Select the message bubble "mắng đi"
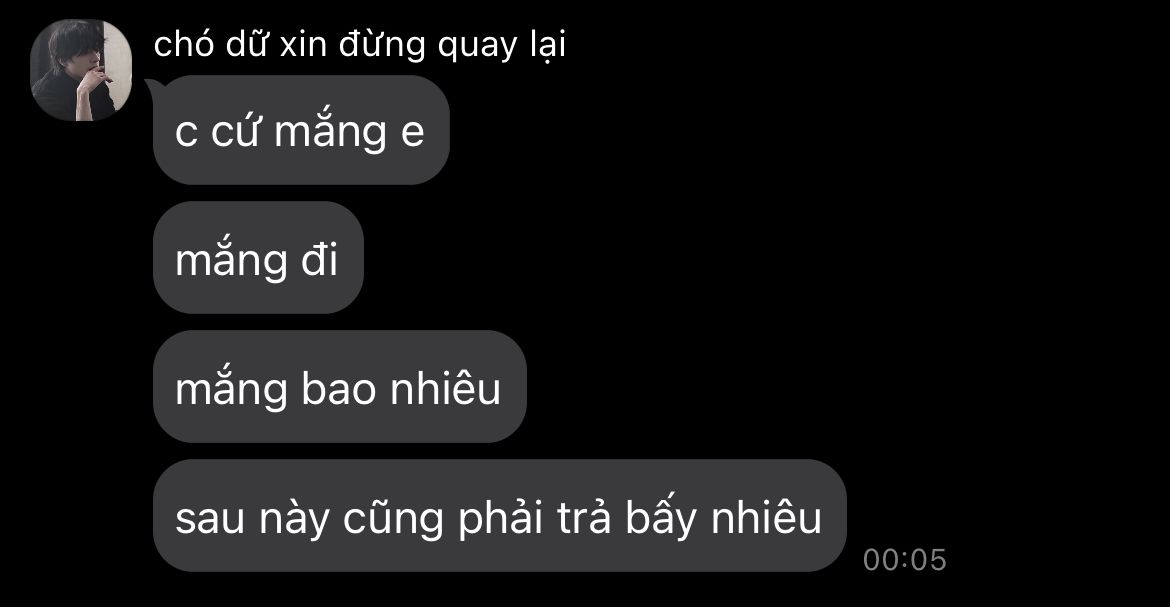 [x=258, y=258]
